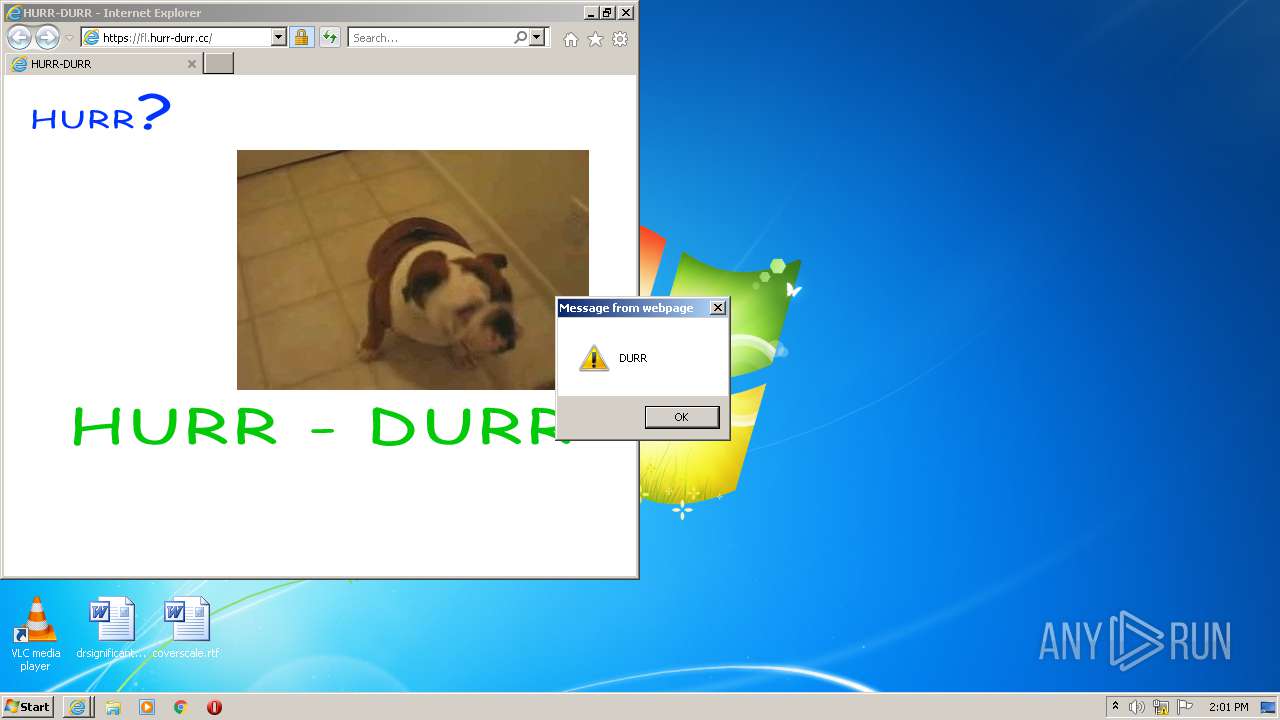
Task: Open Windows Explorer folder taskbar icon
Action: click(113, 707)
